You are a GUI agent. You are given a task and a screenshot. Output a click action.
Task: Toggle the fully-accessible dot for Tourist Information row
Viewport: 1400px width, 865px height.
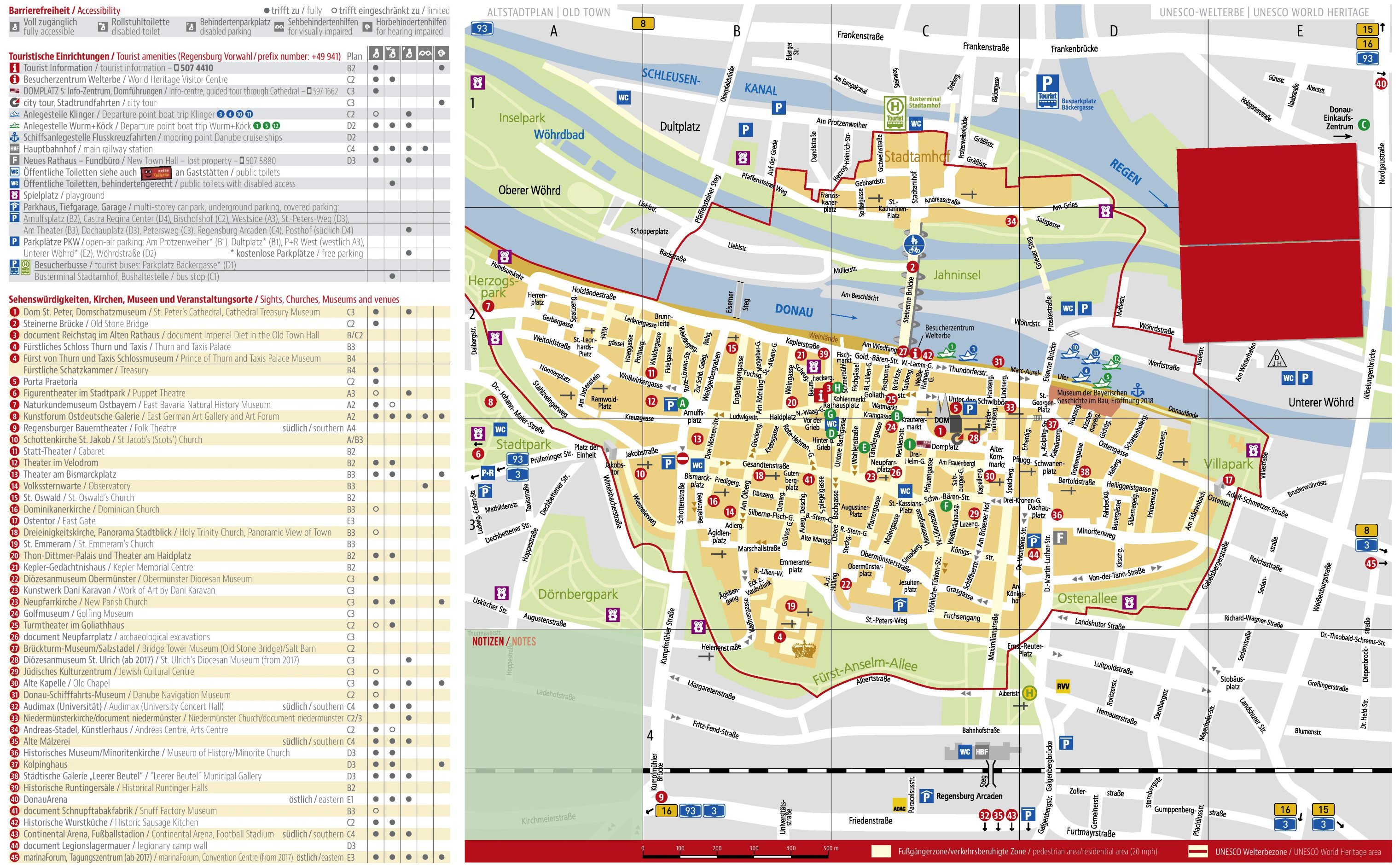coord(376,68)
